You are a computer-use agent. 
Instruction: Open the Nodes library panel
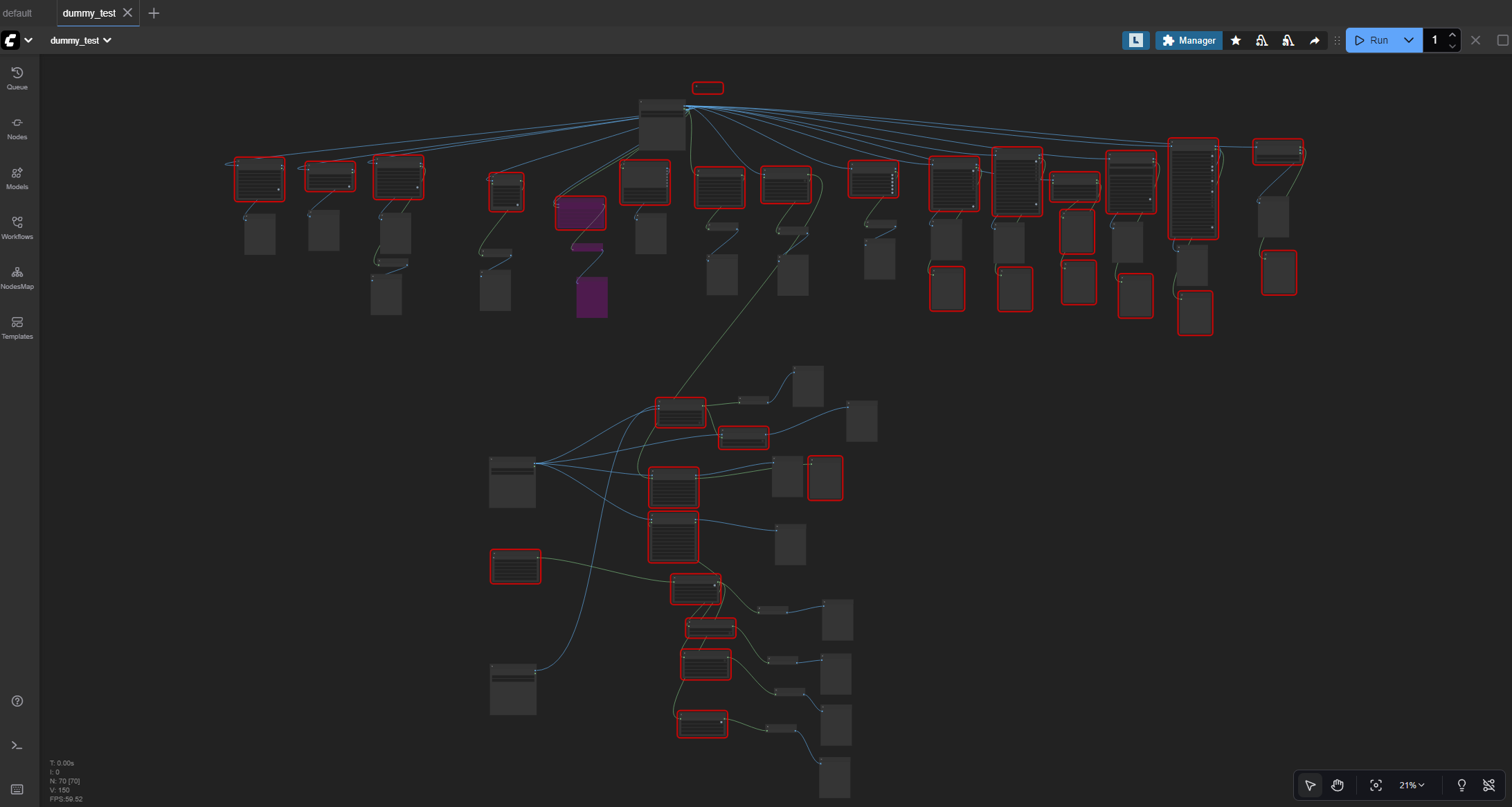[x=17, y=126]
